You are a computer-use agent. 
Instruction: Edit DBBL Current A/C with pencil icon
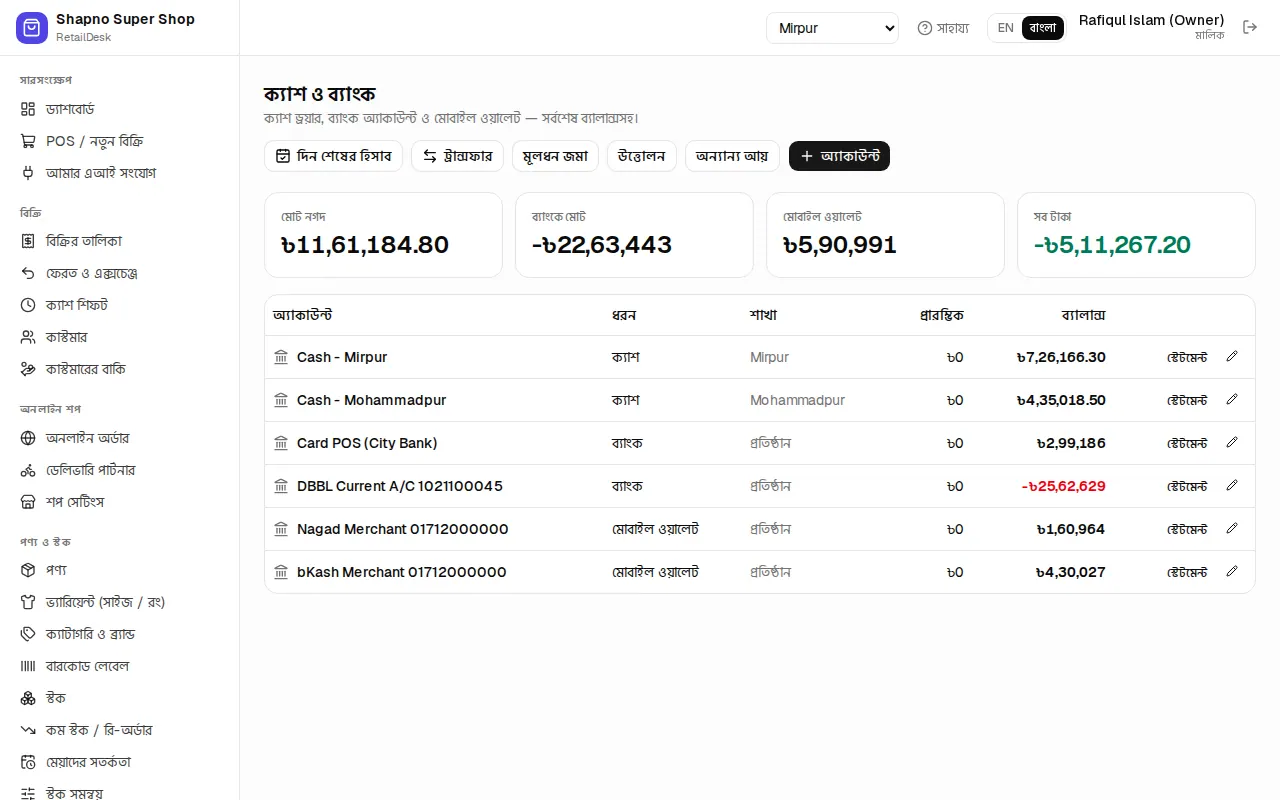point(1231,485)
